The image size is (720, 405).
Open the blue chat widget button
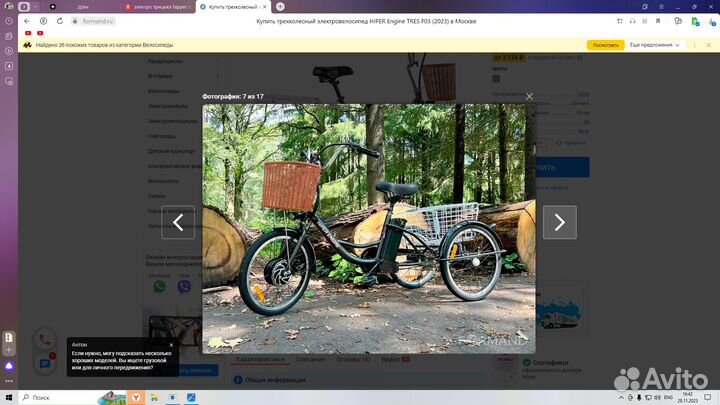44,364
